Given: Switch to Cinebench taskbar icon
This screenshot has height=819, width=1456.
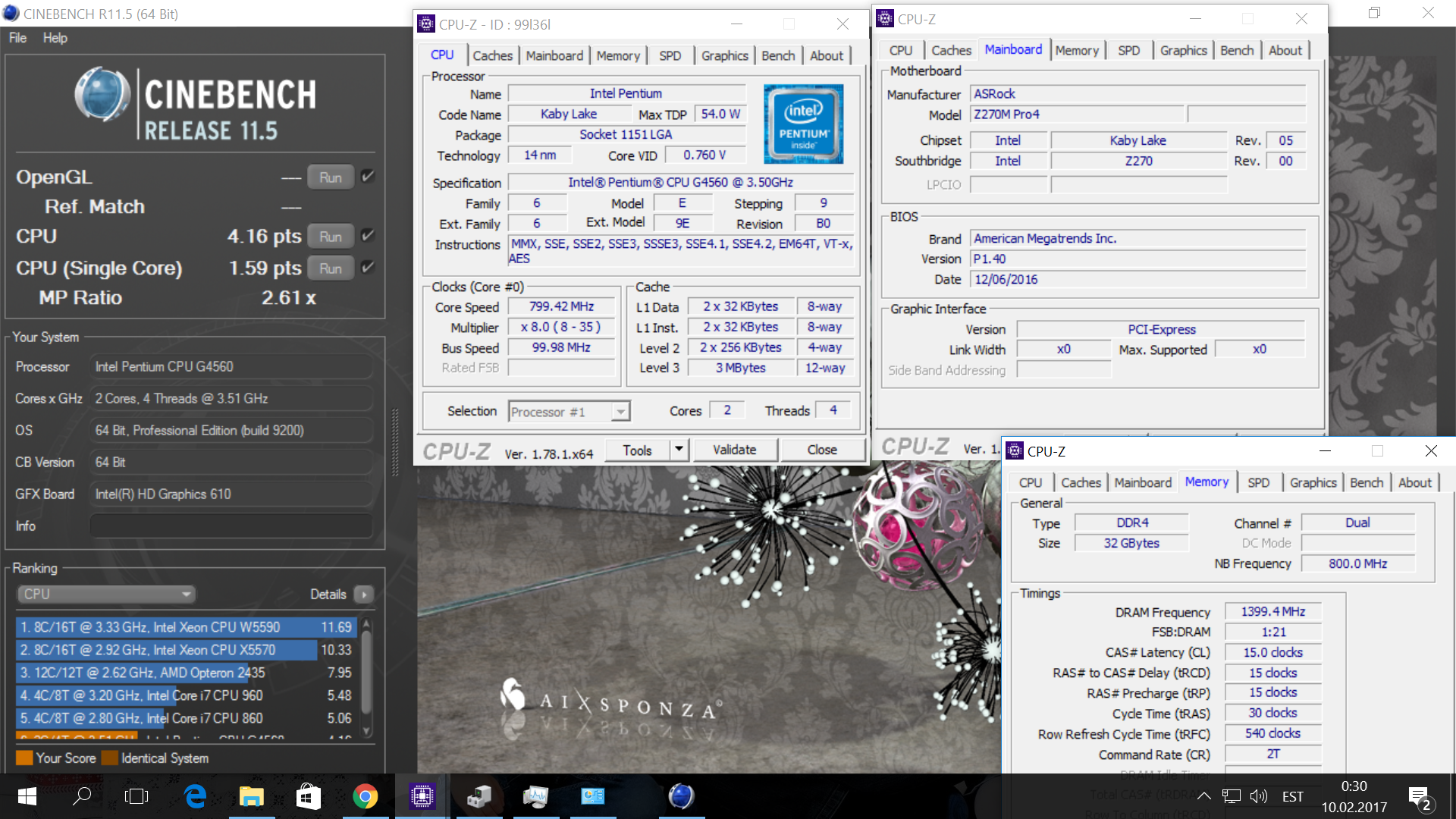Looking at the screenshot, I should click(681, 796).
